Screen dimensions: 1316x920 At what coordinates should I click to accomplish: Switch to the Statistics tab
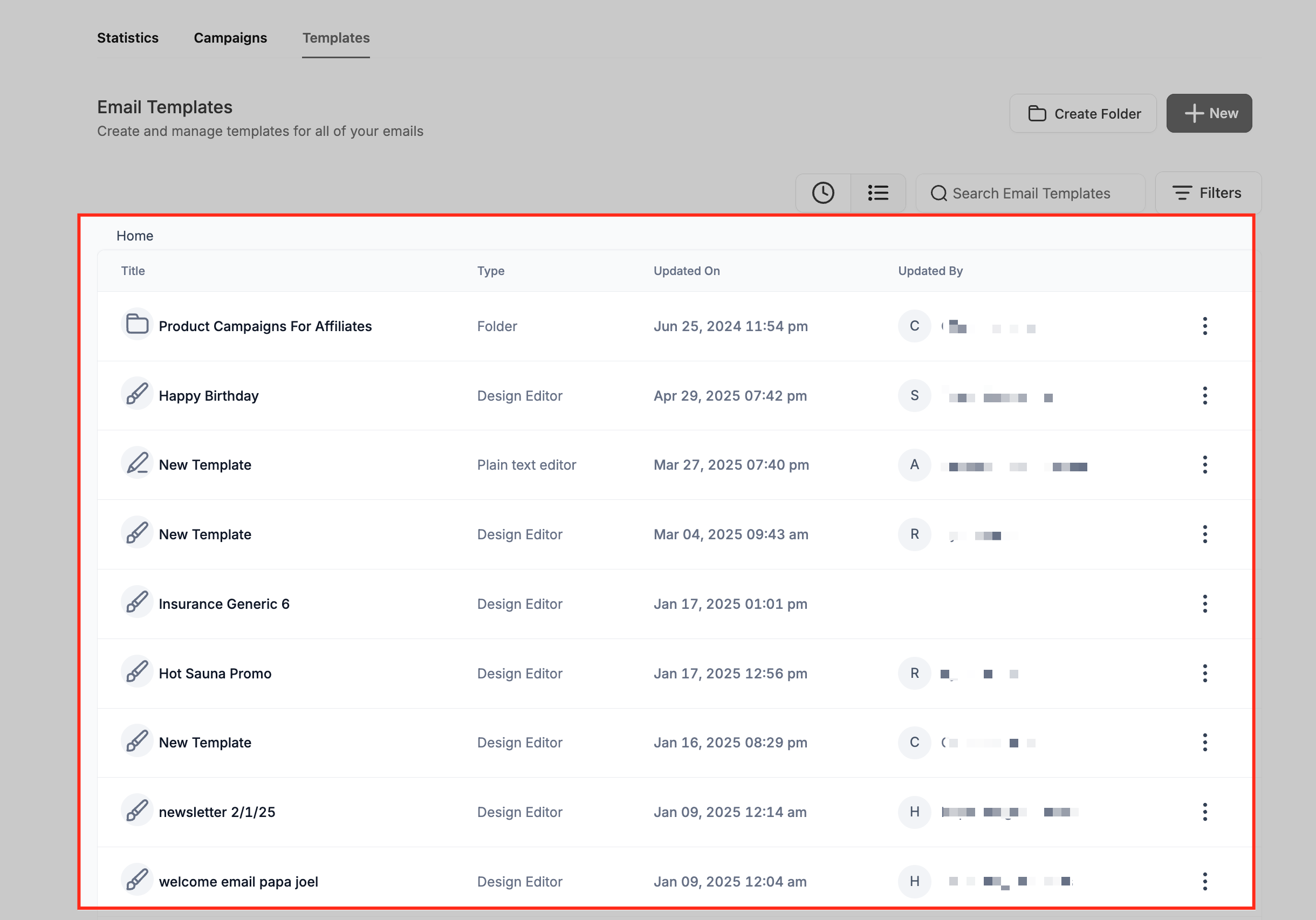coord(128,38)
